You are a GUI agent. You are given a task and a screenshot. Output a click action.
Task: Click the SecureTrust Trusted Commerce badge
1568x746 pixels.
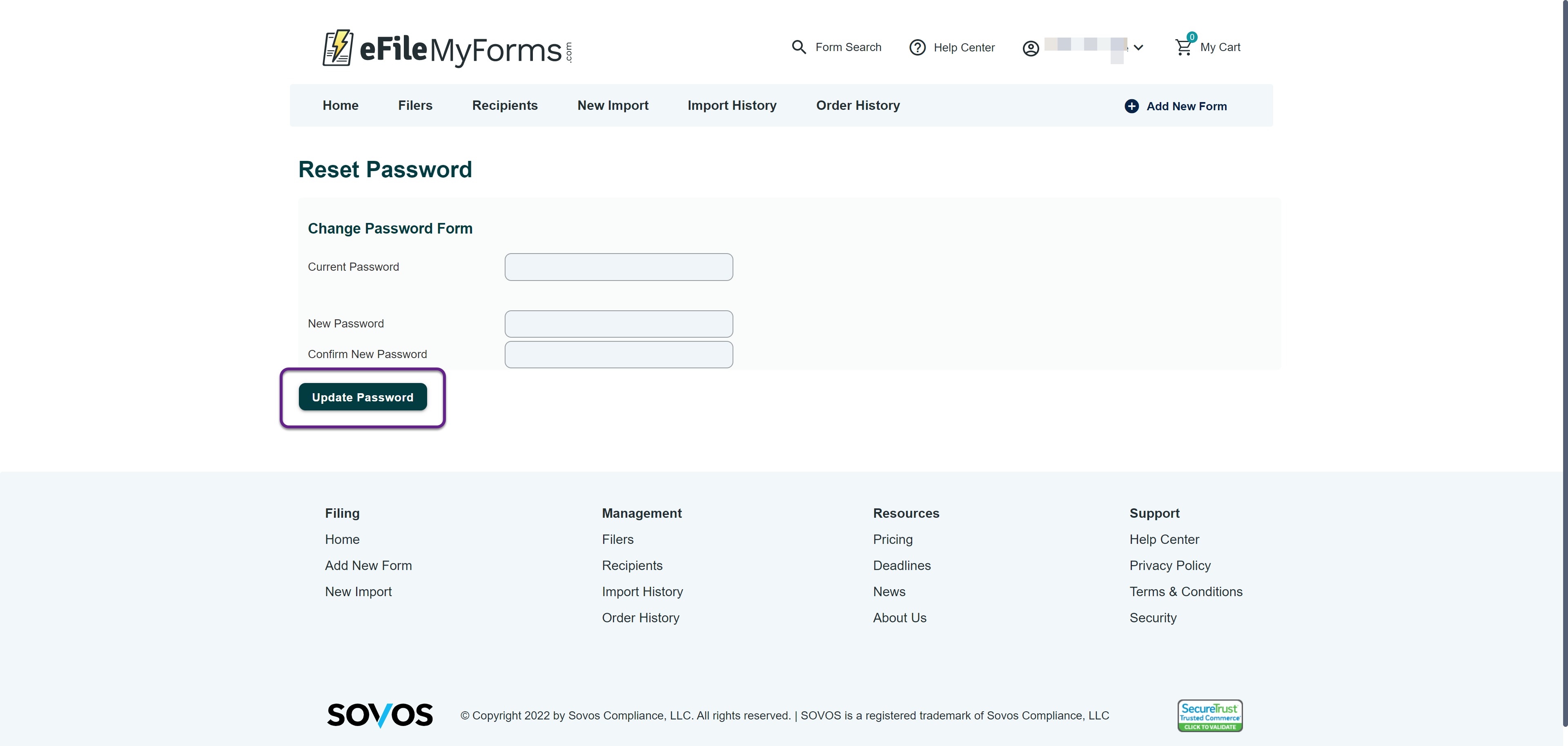pos(1209,715)
